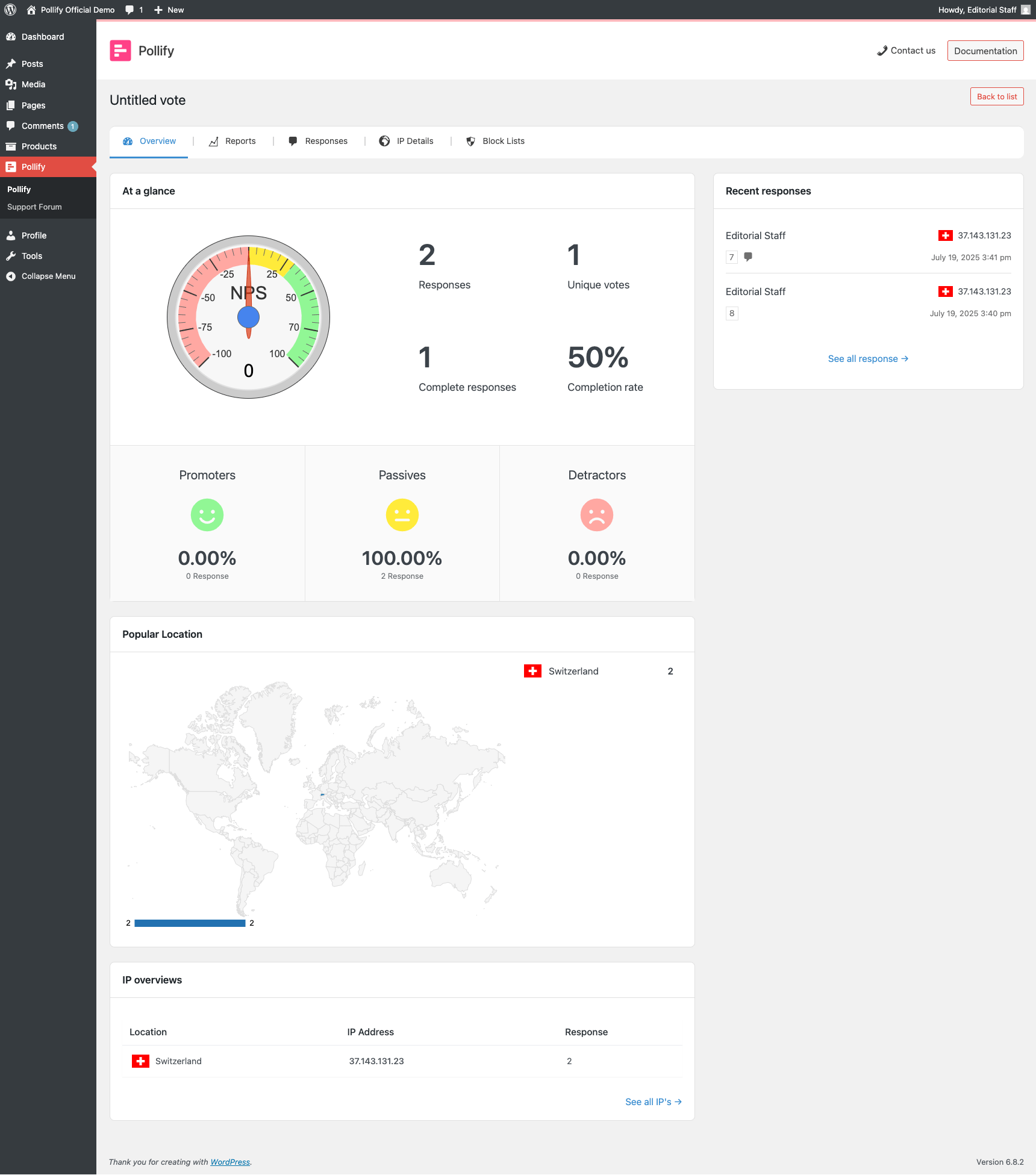Click Switzerland row in IP overviews table

coord(402,1061)
